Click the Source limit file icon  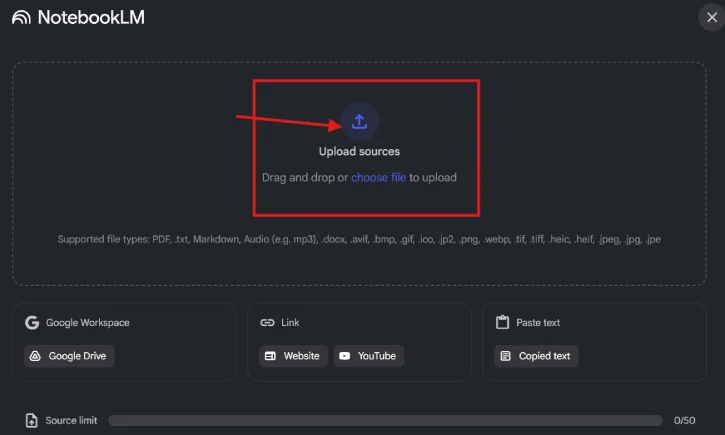point(32,421)
